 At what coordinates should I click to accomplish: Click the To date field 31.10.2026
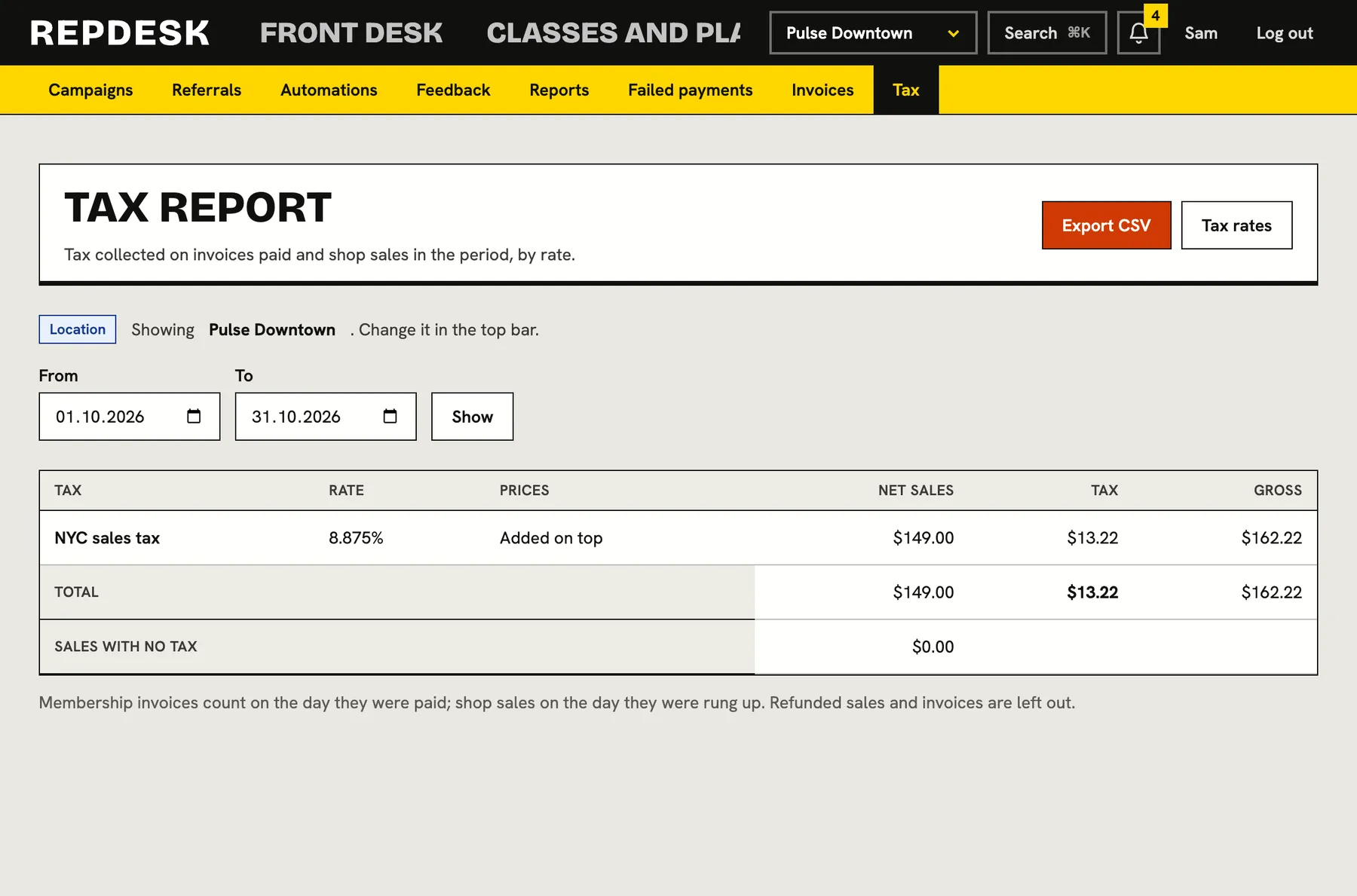click(x=326, y=416)
